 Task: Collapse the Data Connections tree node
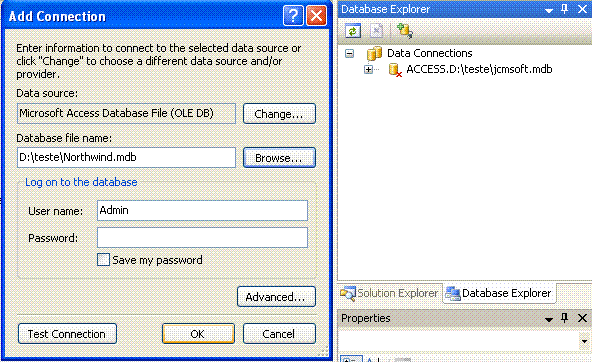coord(350,53)
